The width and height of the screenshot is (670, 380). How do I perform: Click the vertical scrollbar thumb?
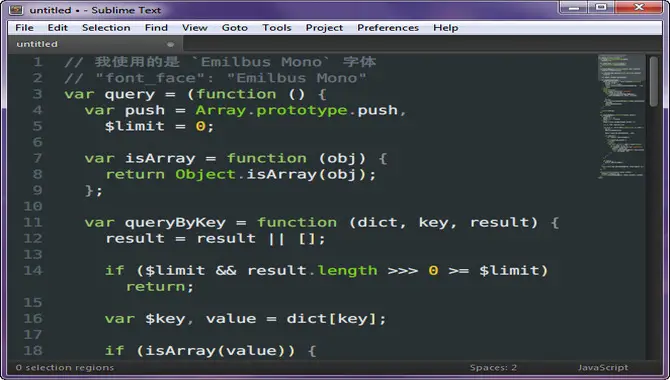(x=654, y=81)
